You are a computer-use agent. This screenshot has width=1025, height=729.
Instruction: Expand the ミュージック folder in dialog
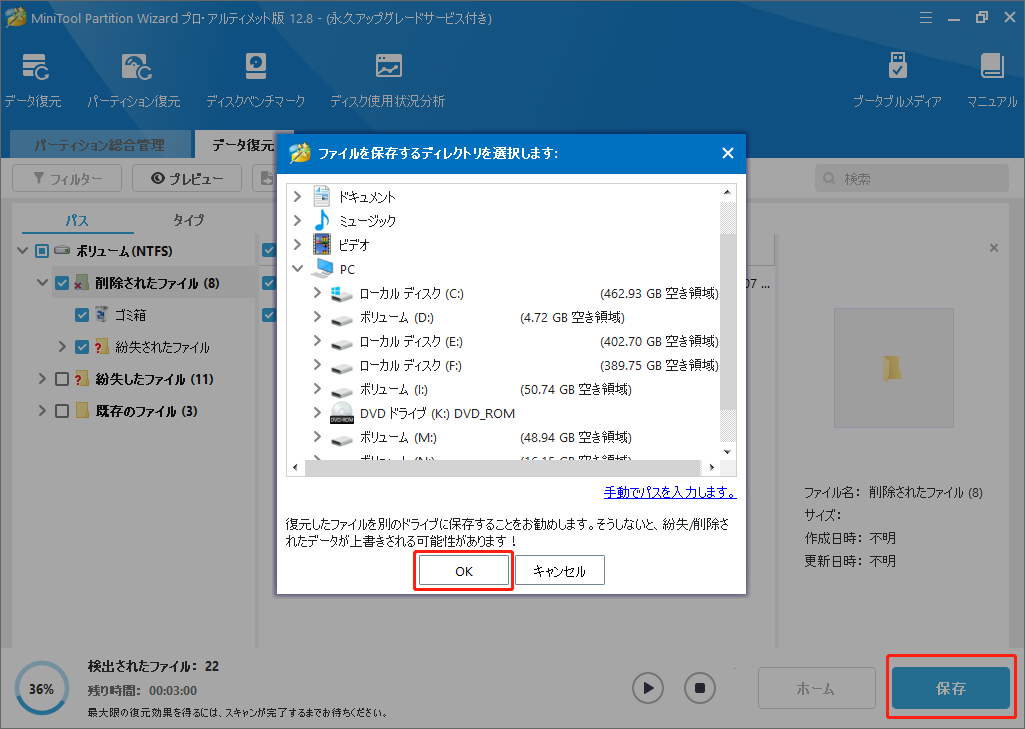pyautogui.click(x=297, y=220)
